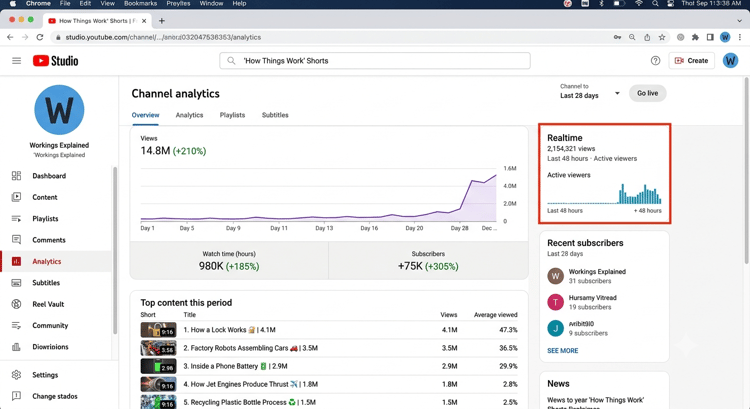
Task: Open Comments section in sidebar
Action: tap(48, 240)
